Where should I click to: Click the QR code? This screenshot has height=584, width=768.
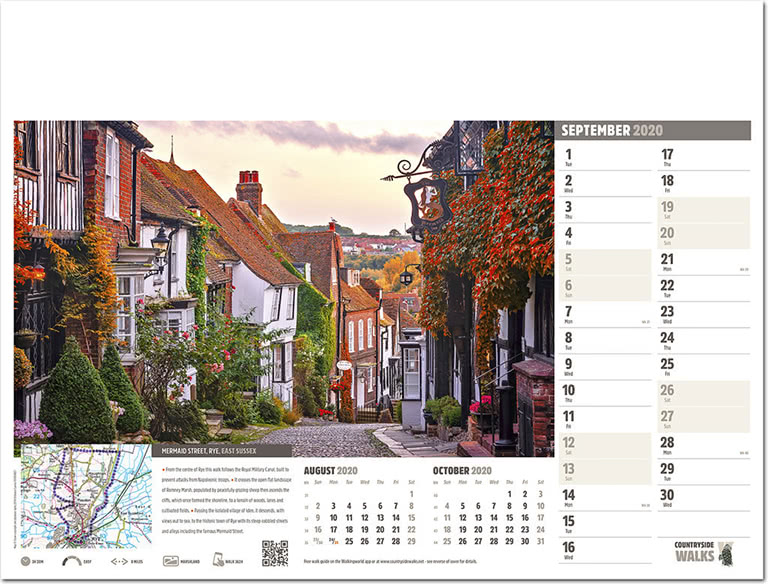[x=275, y=553]
